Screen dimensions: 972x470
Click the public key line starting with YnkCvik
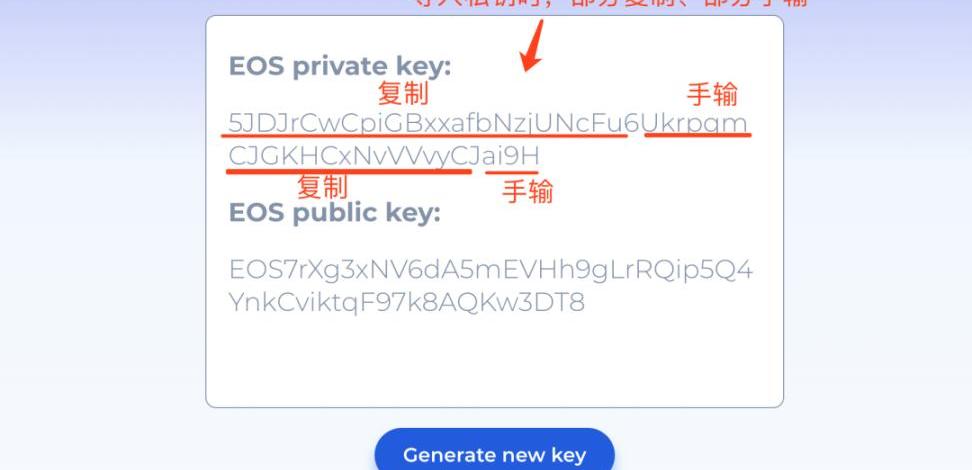coord(407,303)
